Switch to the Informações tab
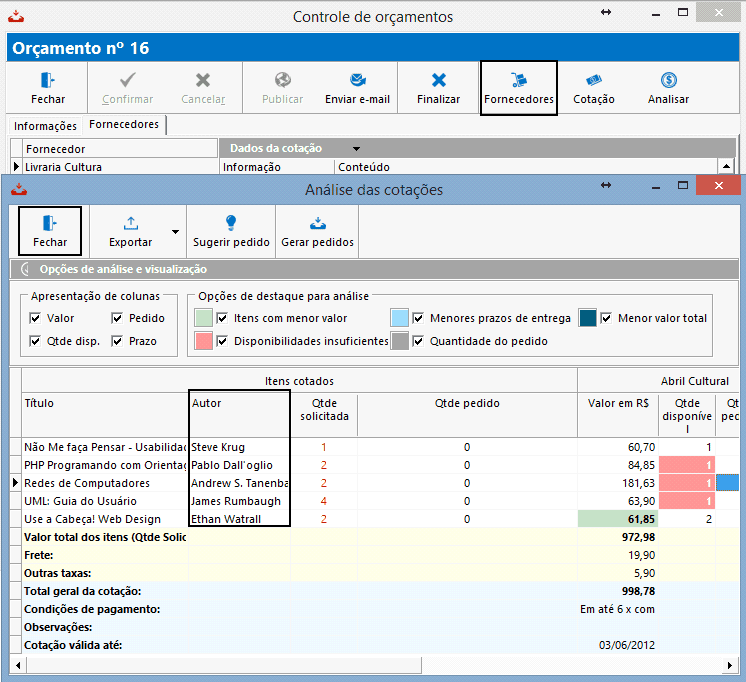The image size is (746, 682). click(45, 126)
